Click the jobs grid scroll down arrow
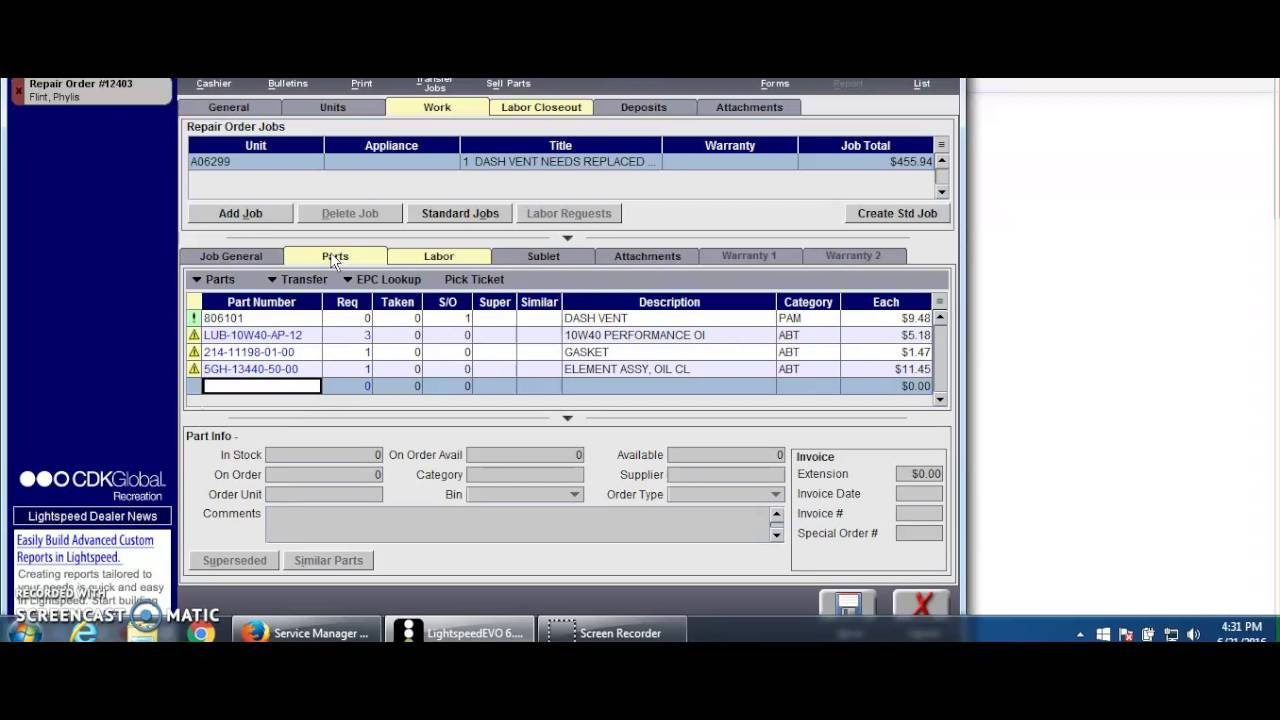 [x=941, y=191]
